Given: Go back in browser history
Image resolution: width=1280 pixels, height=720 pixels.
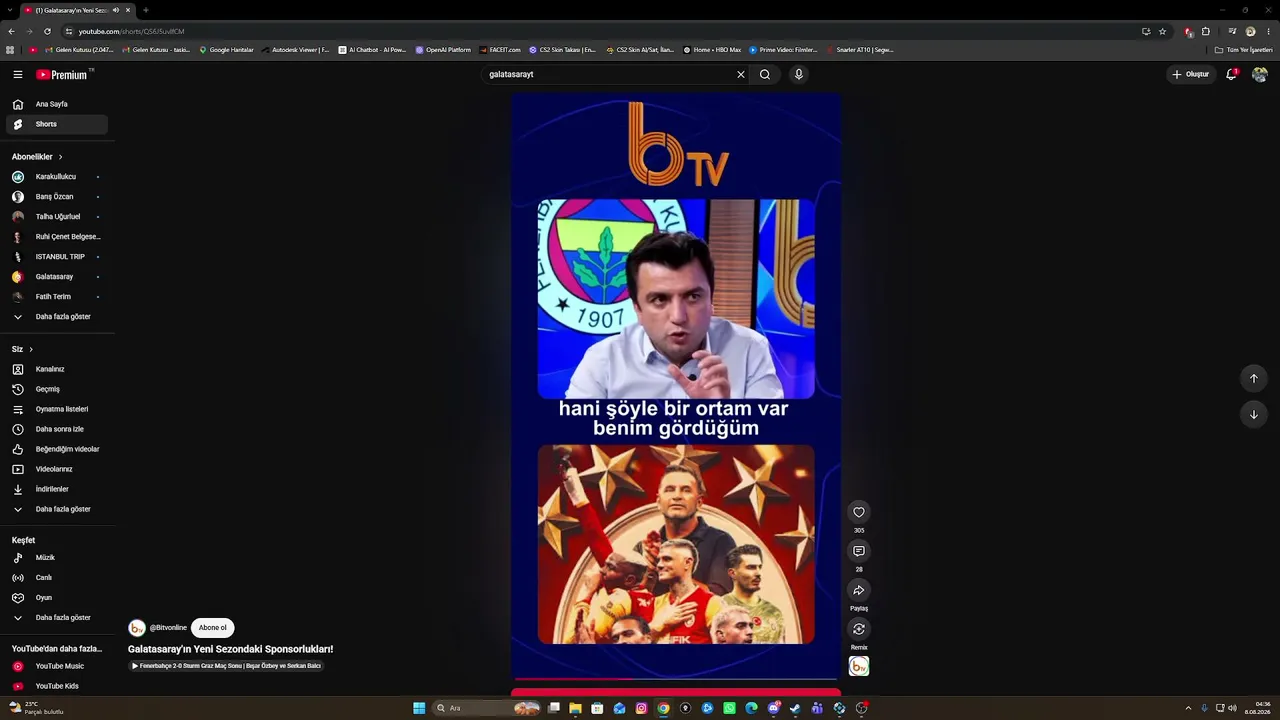Looking at the screenshot, I should pos(11,31).
